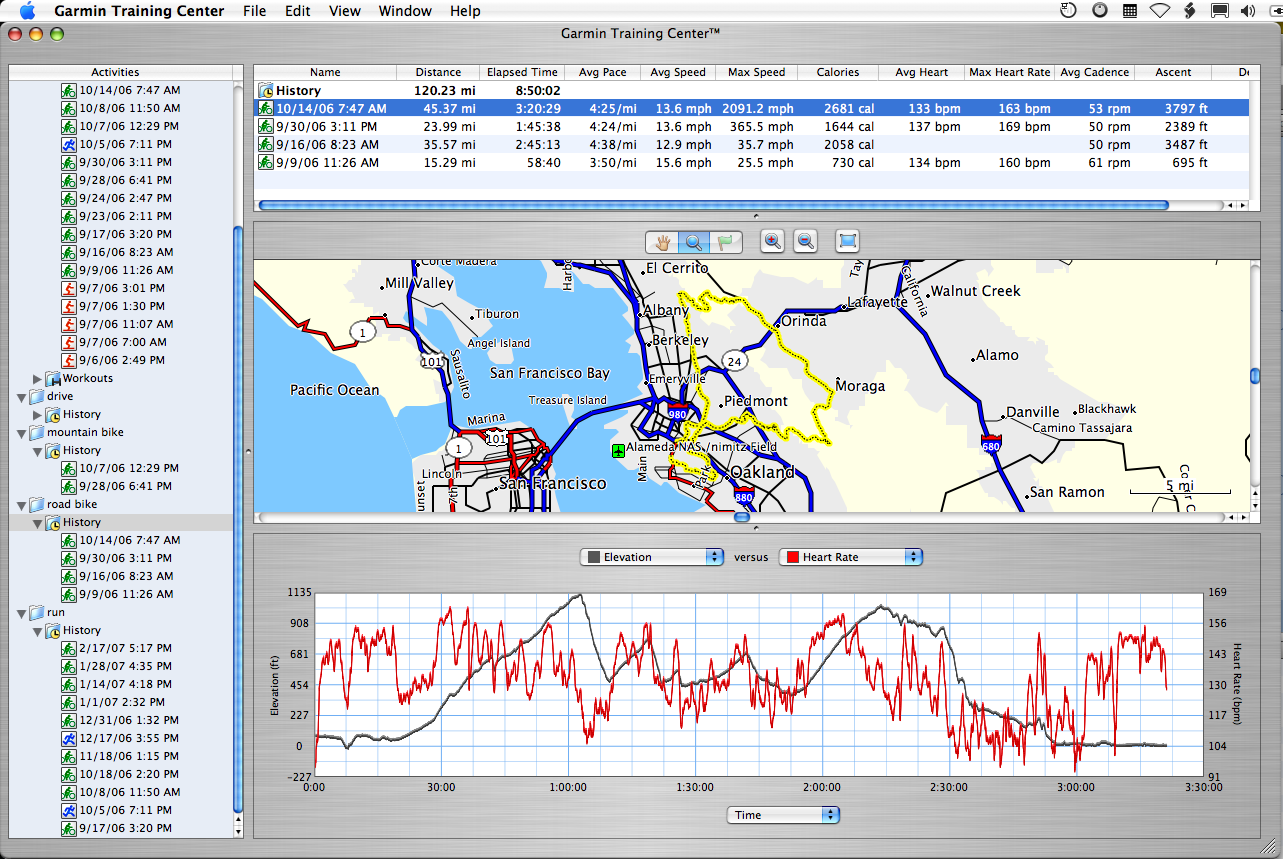Open the Help menu
Viewport: 1283px width, 859px height.
pos(465,11)
